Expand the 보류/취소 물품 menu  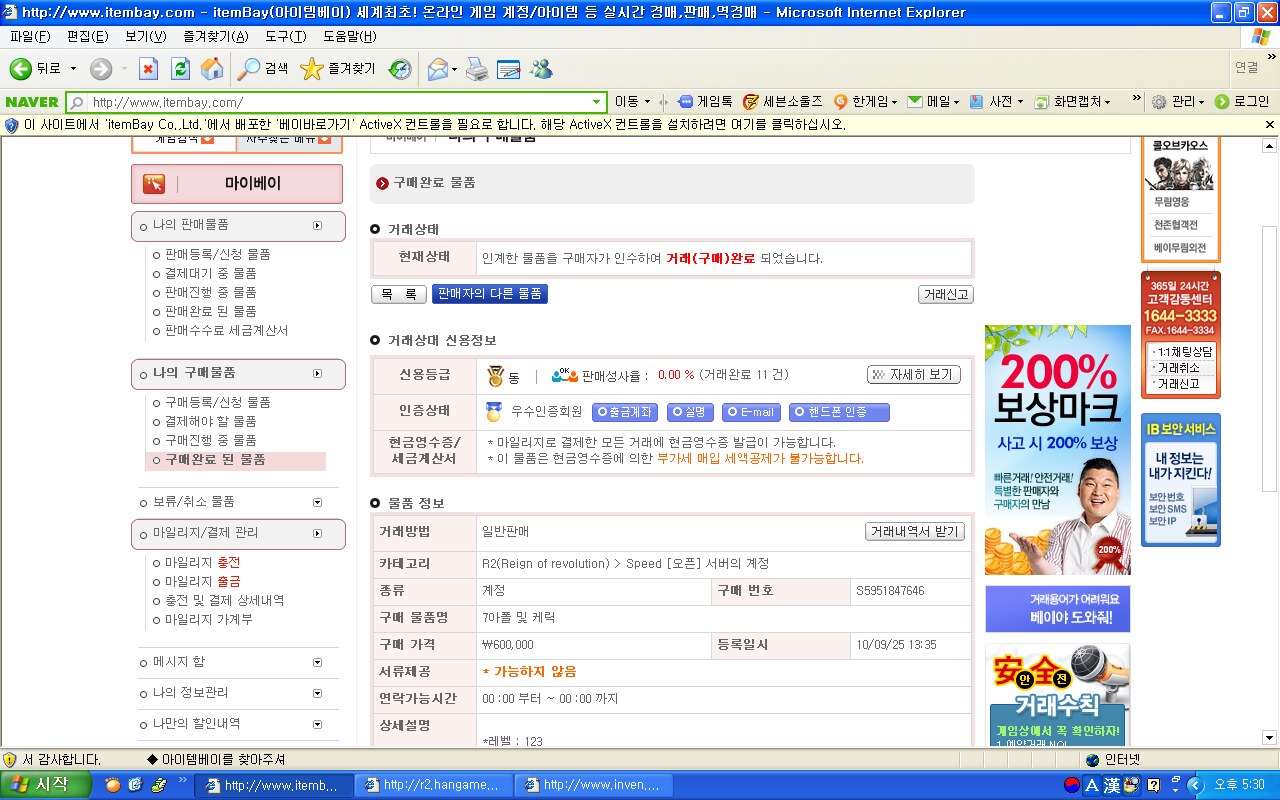tap(317, 502)
